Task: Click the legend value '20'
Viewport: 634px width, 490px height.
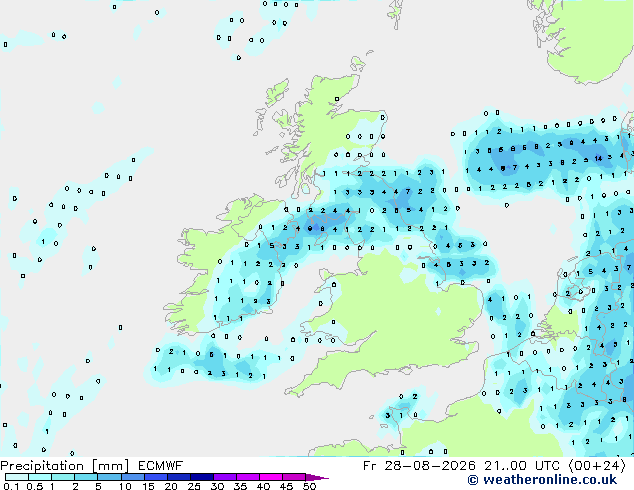Action: pyautogui.click(x=171, y=486)
